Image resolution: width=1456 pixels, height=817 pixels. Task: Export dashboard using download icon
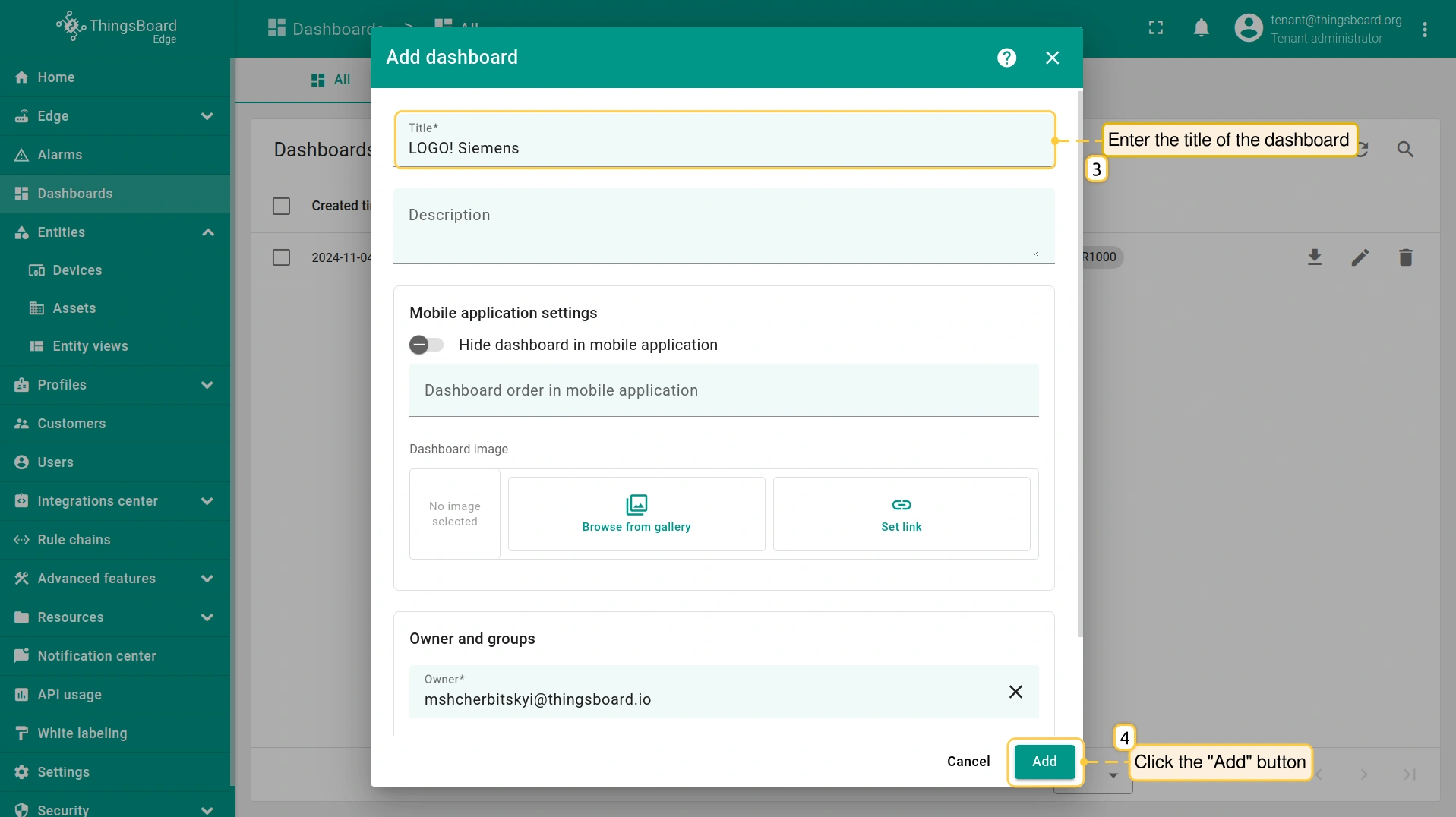coord(1315,257)
